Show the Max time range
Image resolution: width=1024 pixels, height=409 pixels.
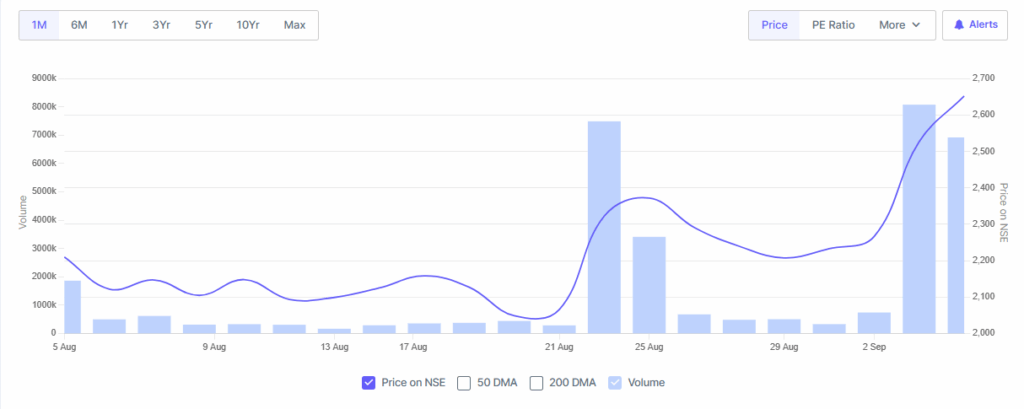pos(295,25)
